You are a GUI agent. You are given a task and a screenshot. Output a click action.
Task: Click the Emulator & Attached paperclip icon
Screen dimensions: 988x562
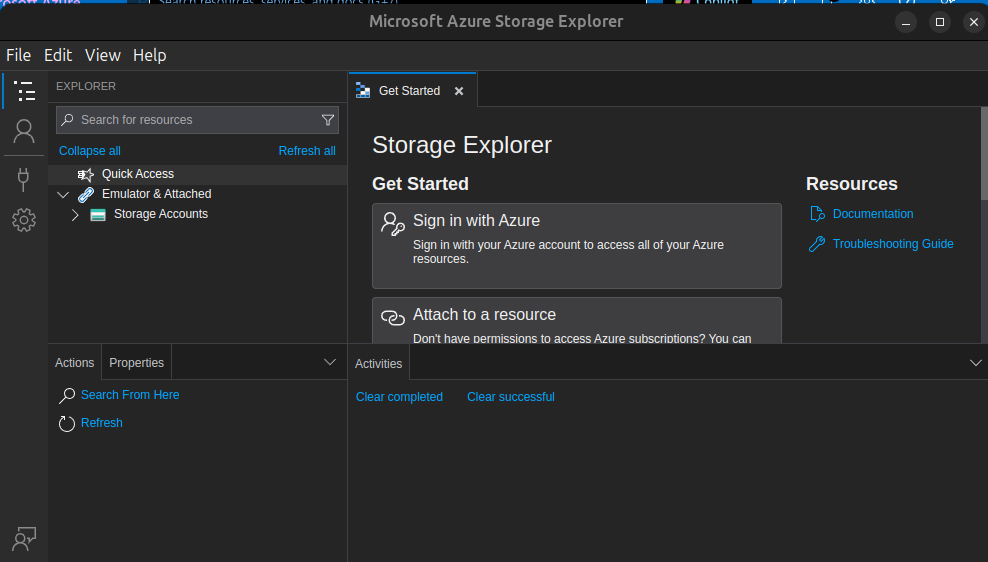(x=86, y=195)
